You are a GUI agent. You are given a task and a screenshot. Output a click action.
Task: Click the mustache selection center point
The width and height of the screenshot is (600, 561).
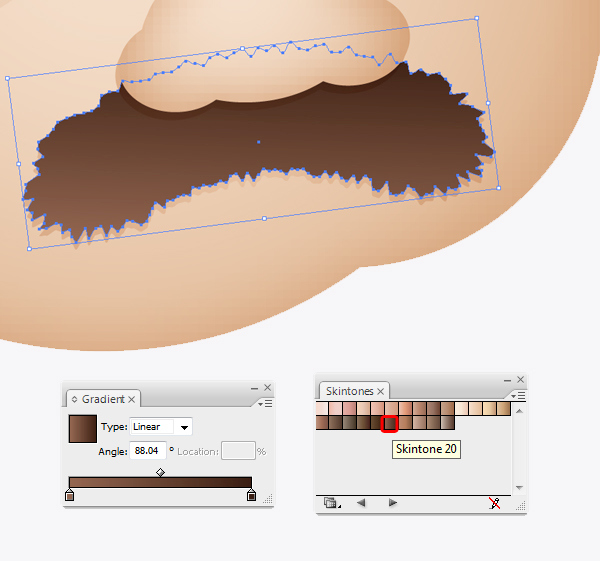pos(259,142)
